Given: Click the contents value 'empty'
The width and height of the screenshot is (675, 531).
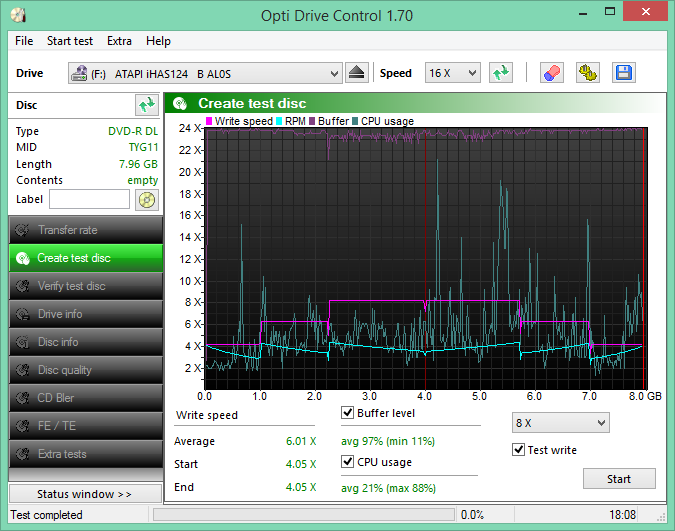Looking at the screenshot, I should [142, 180].
